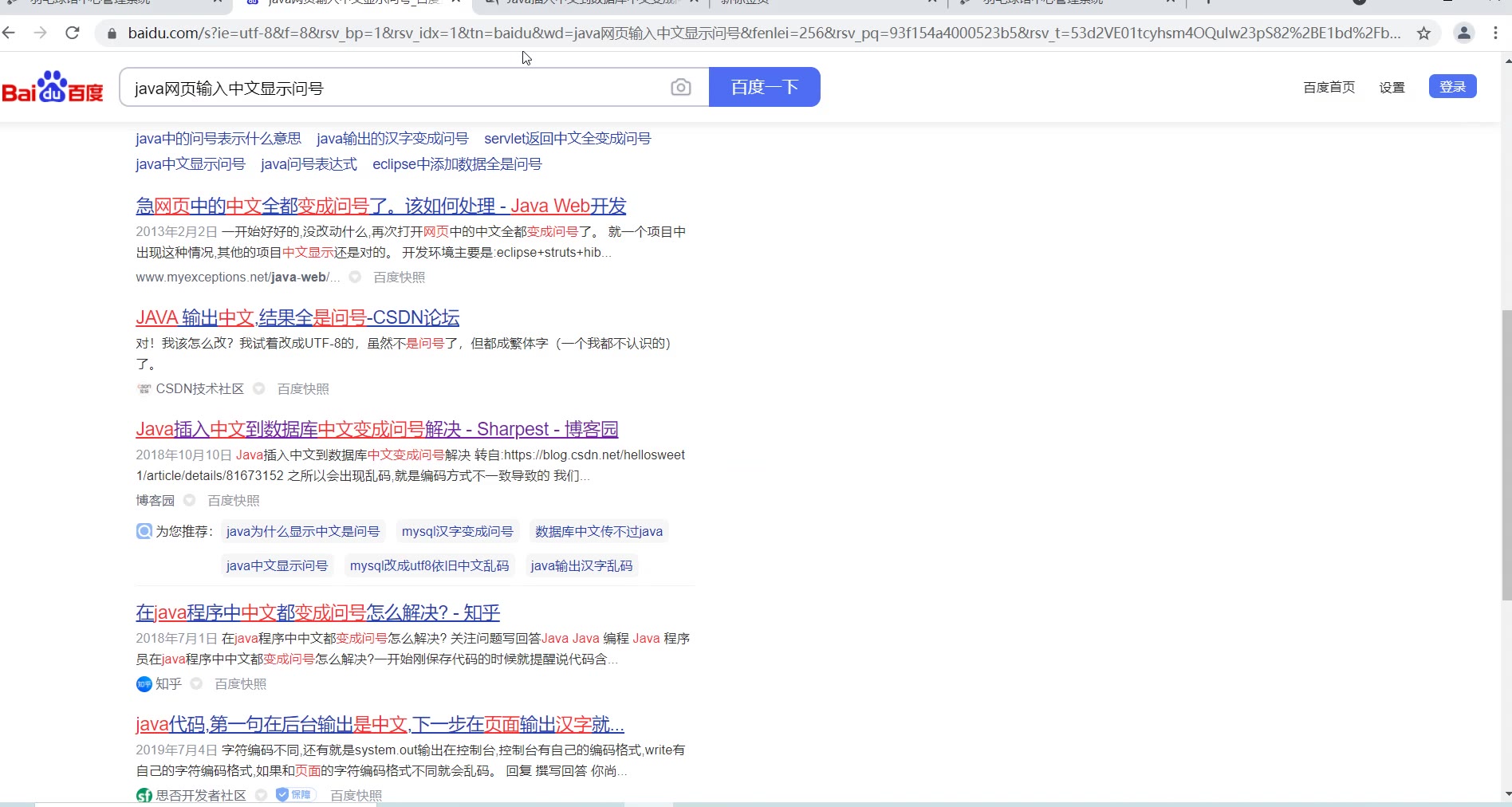Go forward in browser history

coord(40,33)
